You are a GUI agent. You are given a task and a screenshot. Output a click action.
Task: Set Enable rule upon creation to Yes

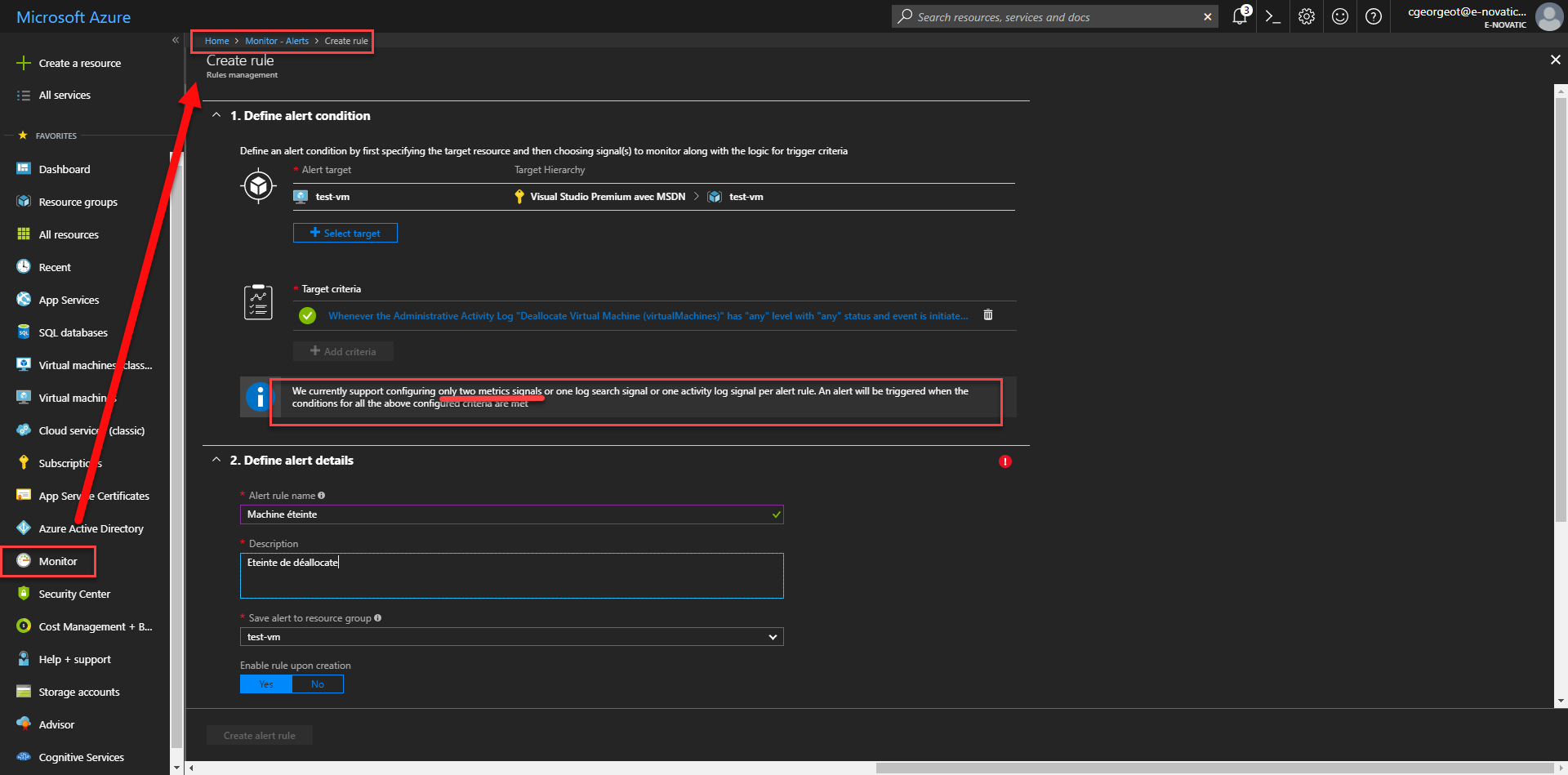coord(266,684)
